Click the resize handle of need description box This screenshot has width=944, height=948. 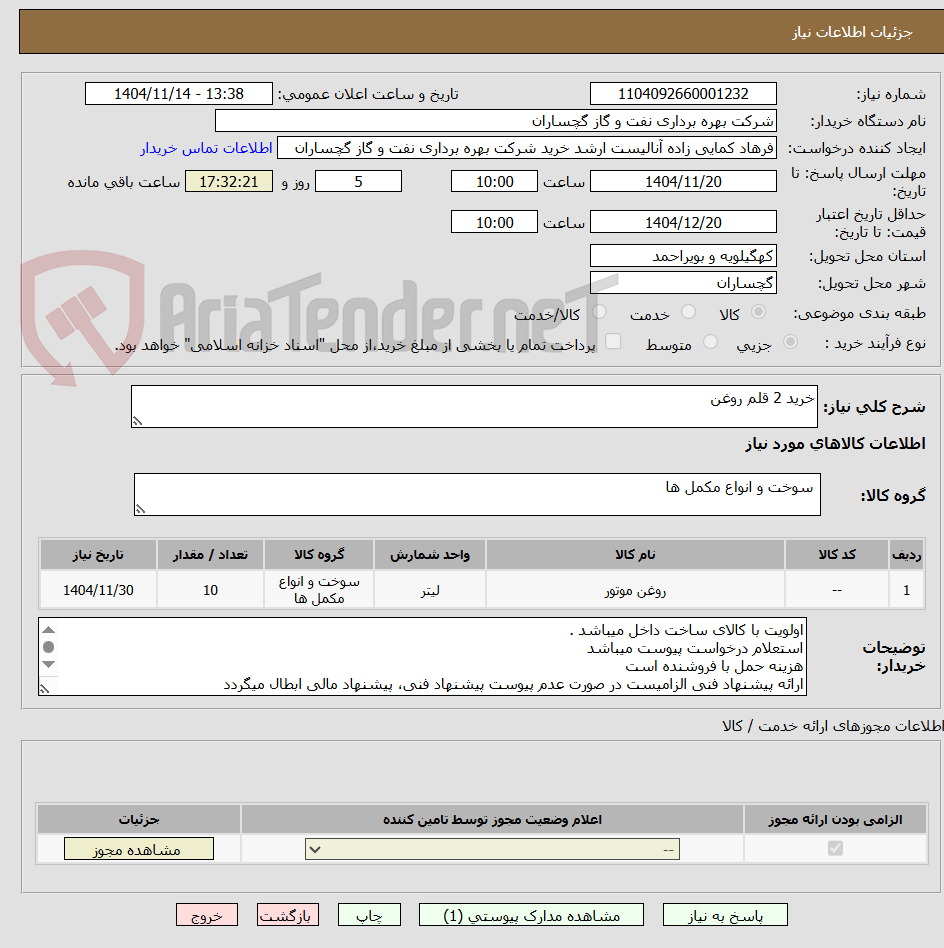137,421
